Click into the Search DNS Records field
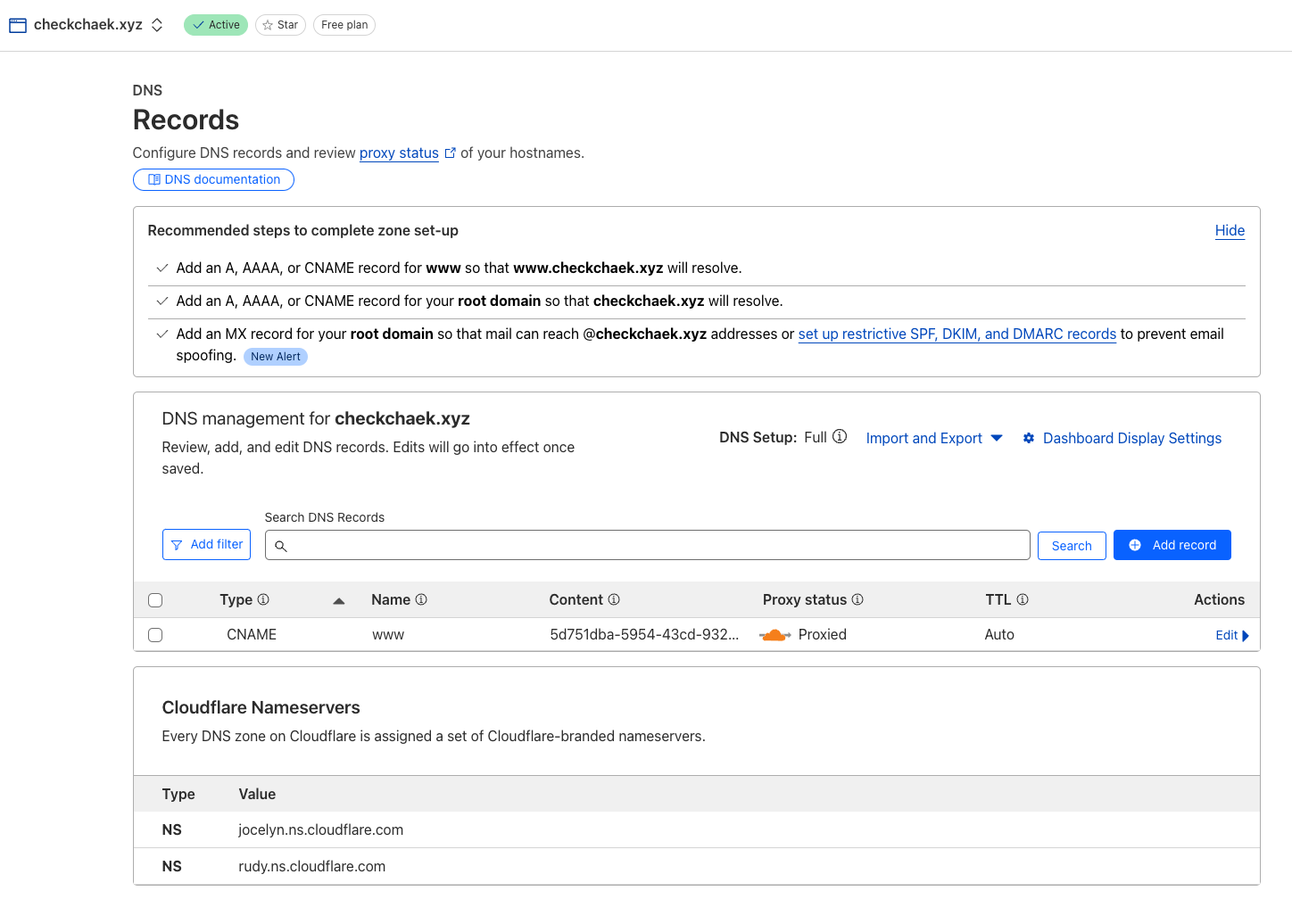This screenshot has width=1292, height=924. pos(648,545)
